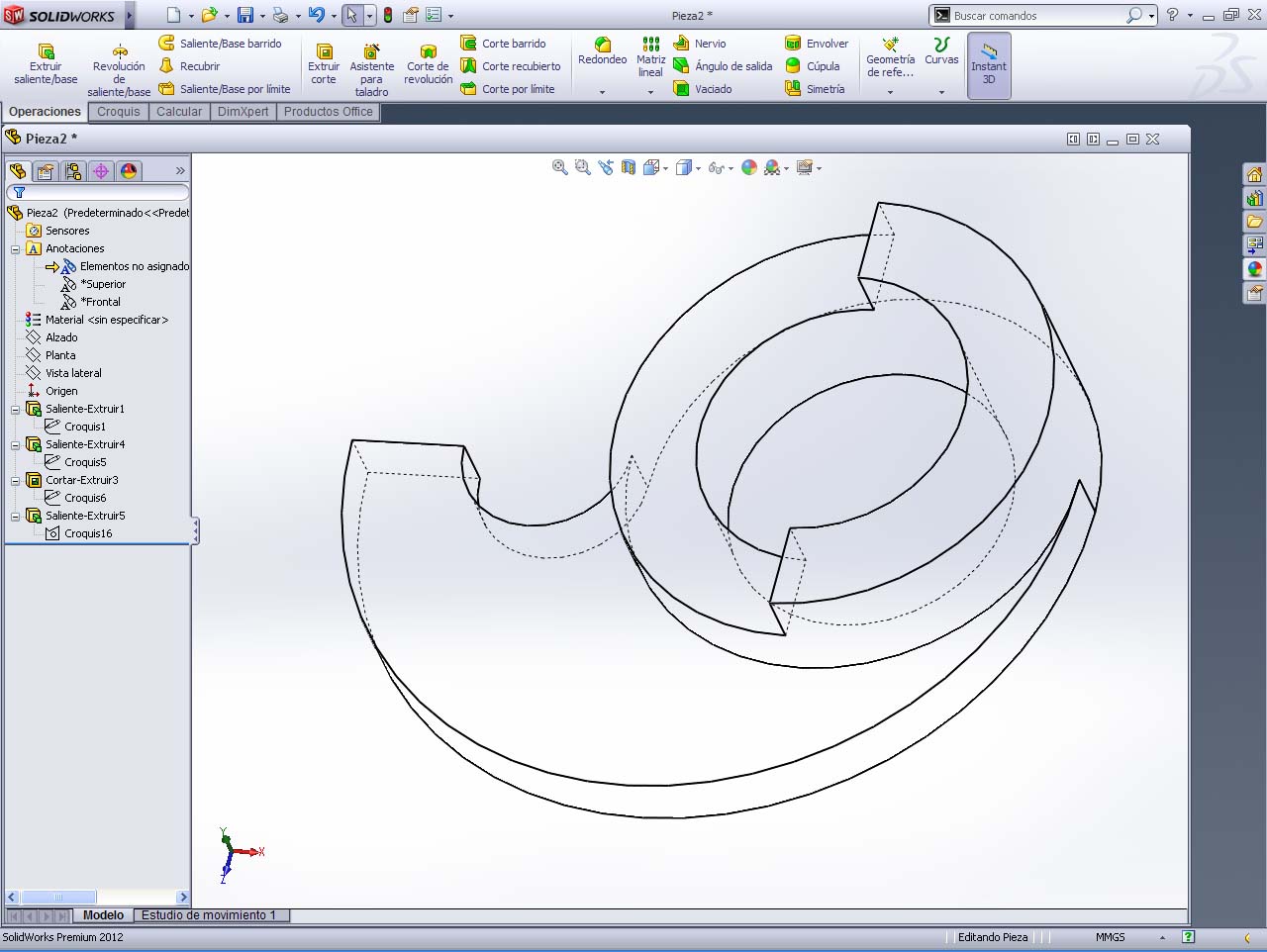This screenshot has height=952, width=1267.
Task: Open the Help question mark menu
Action: click(x=1172, y=15)
